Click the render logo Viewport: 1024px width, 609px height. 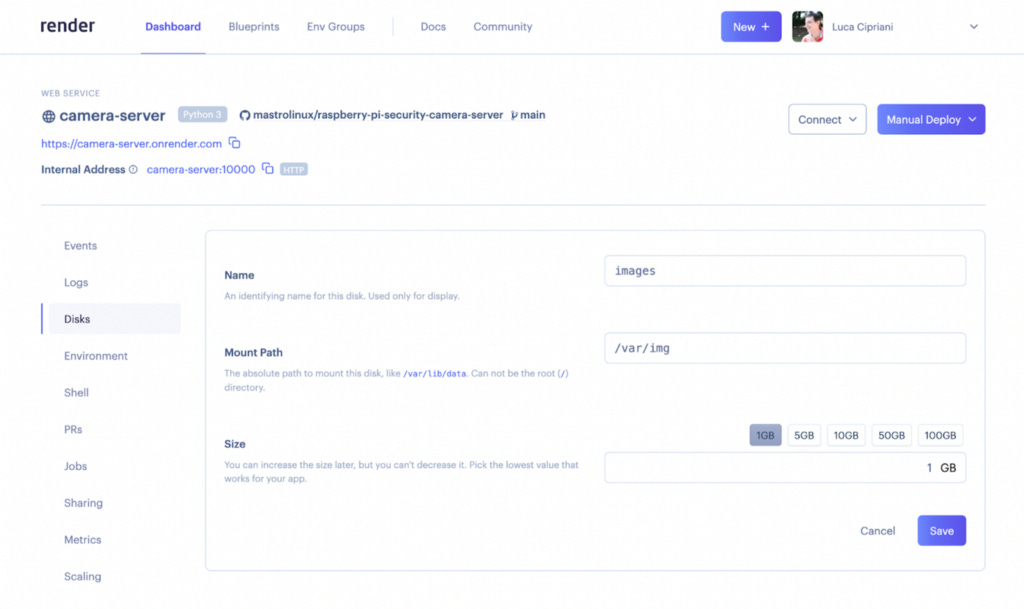coord(67,26)
